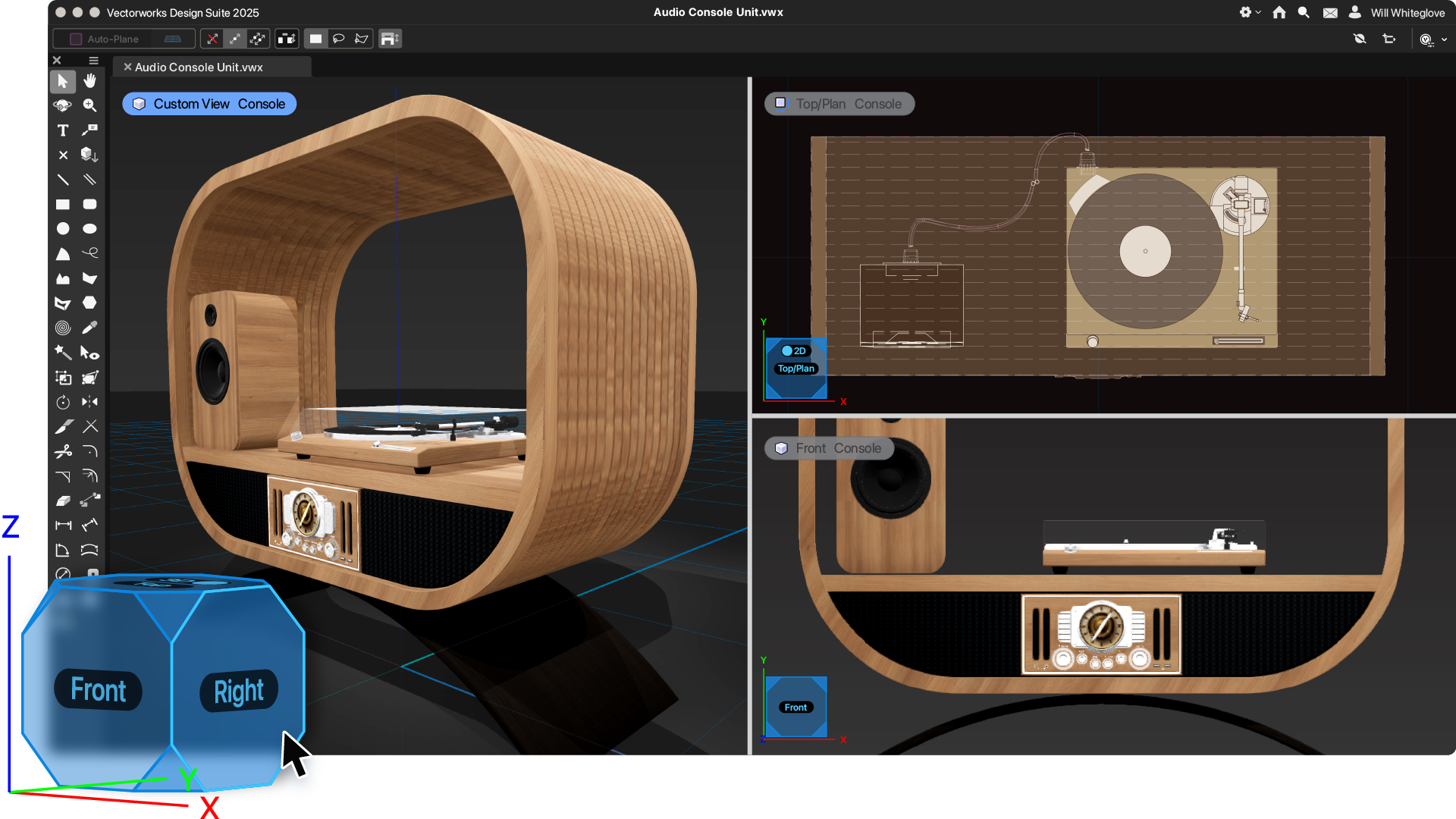Click the Custom View Console button

tap(209, 104)
